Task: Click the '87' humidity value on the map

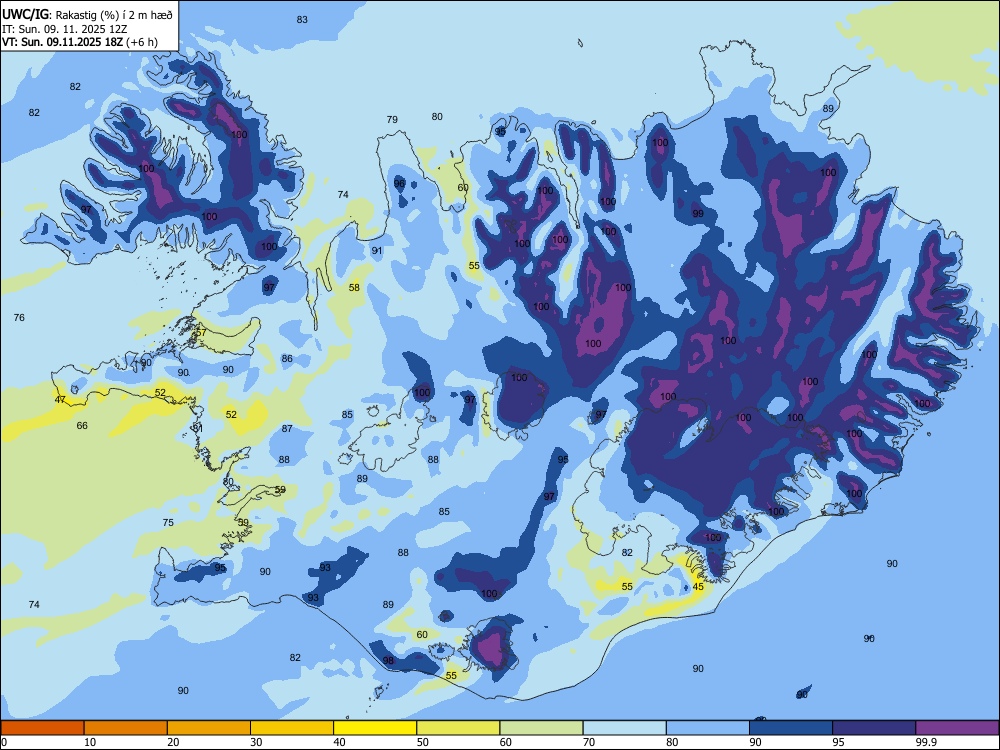Action: point(288,429)
